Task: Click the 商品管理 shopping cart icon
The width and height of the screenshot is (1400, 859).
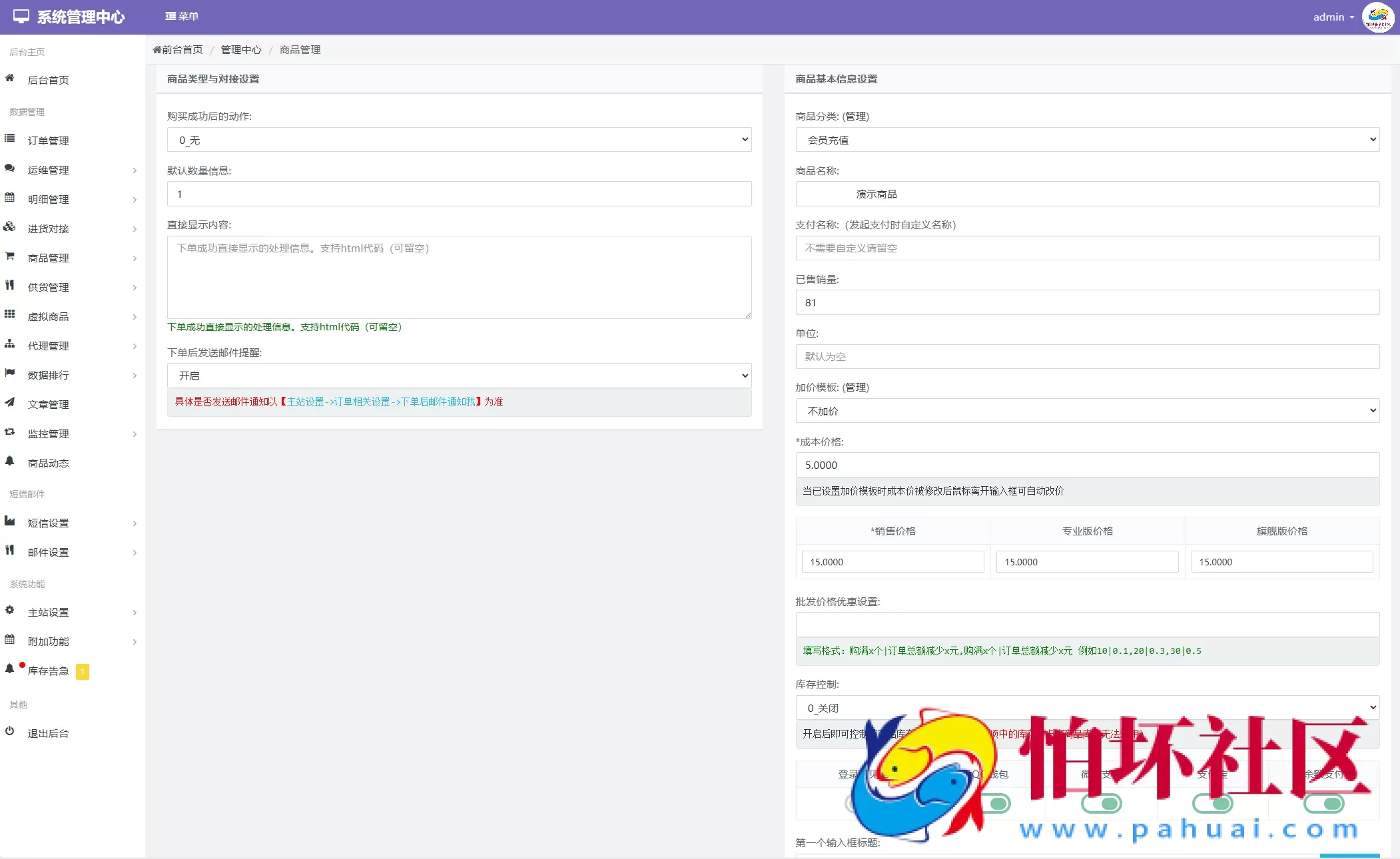Action: coord(10,256)
